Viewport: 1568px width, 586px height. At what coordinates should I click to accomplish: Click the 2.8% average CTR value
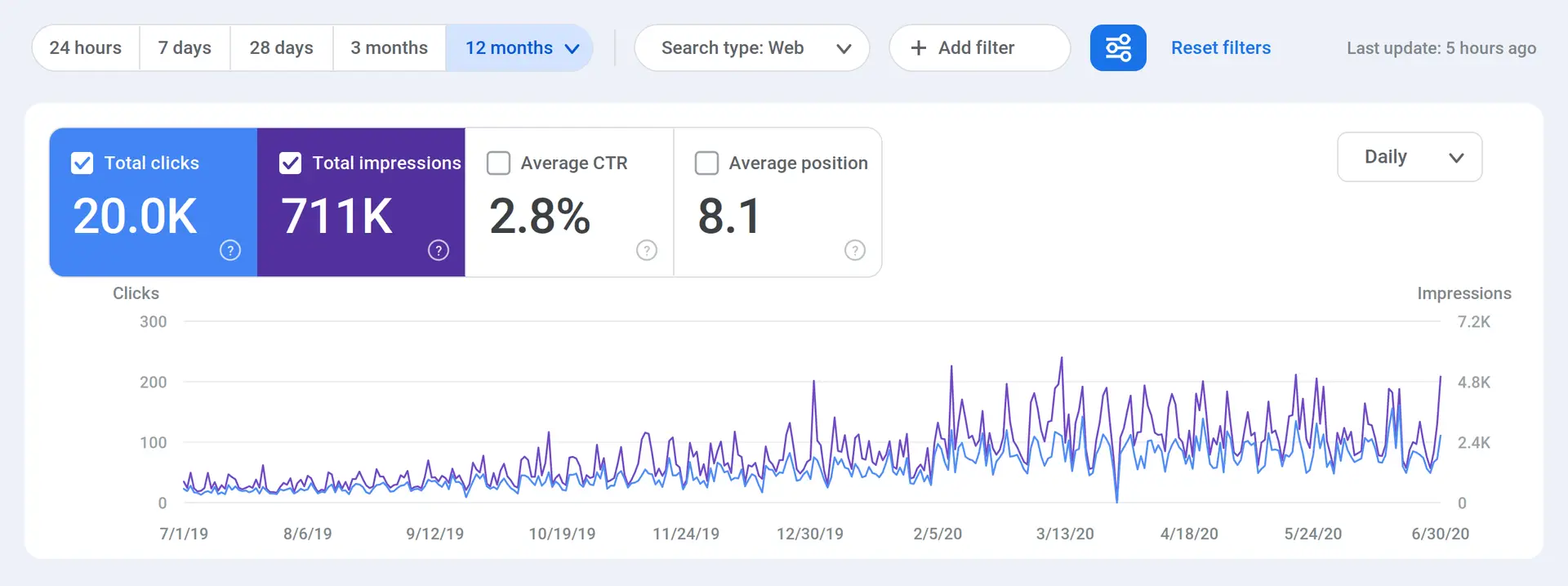540,217
